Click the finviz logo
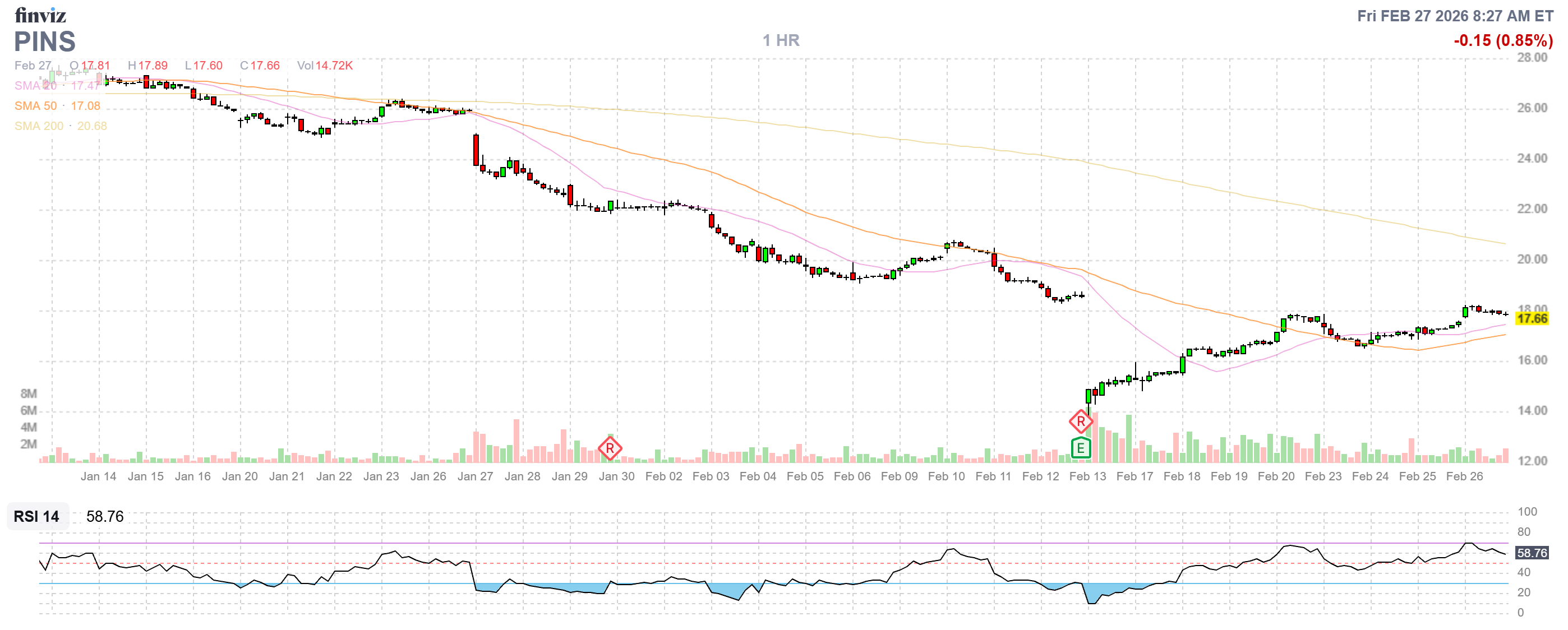 tap(40, 15)
